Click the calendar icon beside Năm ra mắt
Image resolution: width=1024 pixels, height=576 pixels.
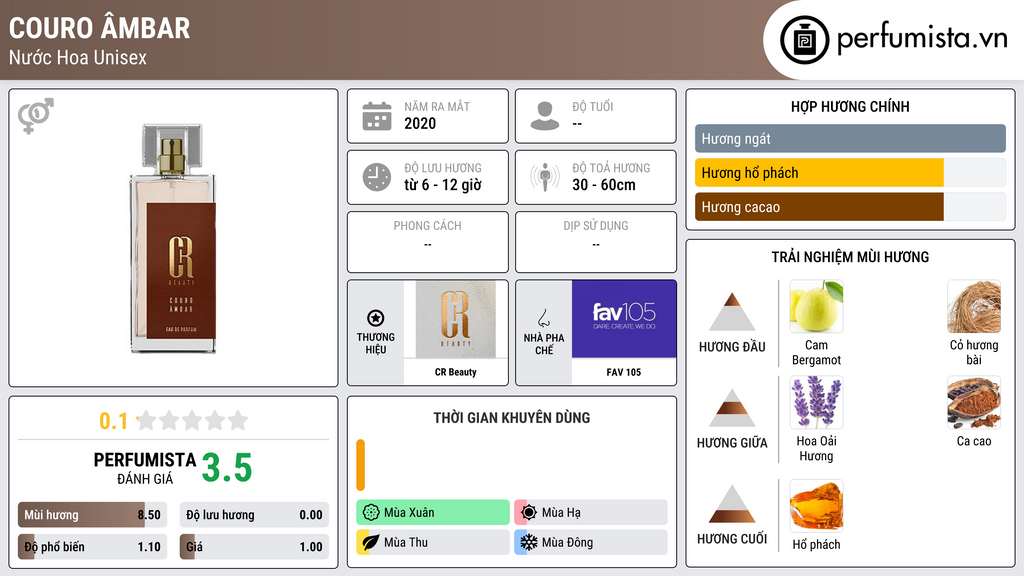pos(377,116)
